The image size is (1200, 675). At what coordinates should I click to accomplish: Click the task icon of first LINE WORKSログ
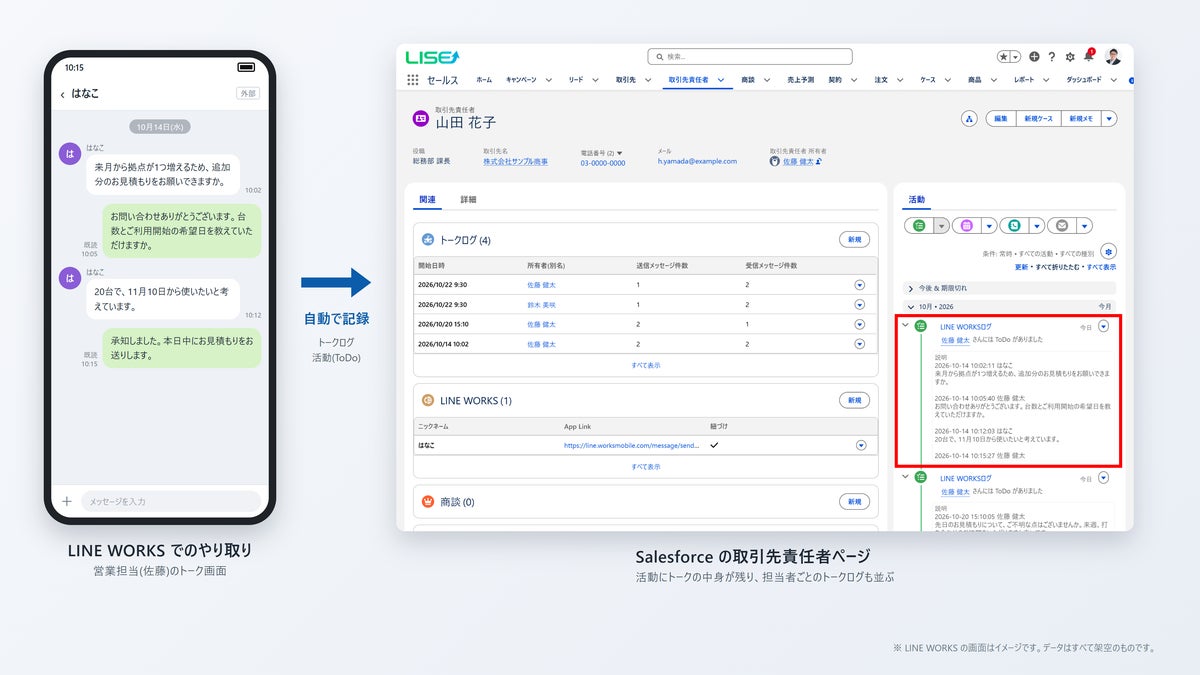pos(921,326)
